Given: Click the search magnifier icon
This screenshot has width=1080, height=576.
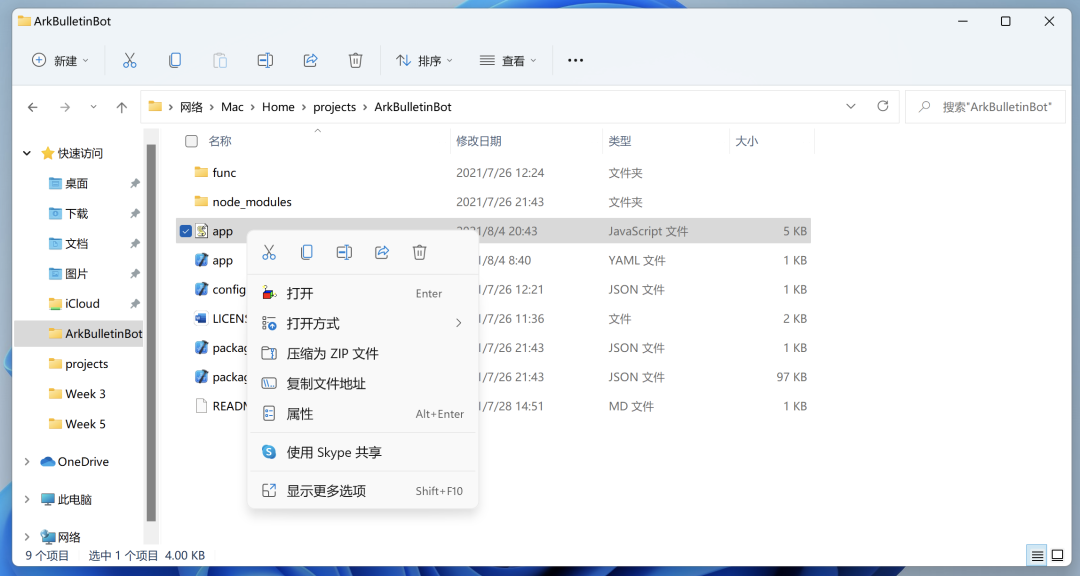Looking at the screenshot, I should [x=925, y=107].
